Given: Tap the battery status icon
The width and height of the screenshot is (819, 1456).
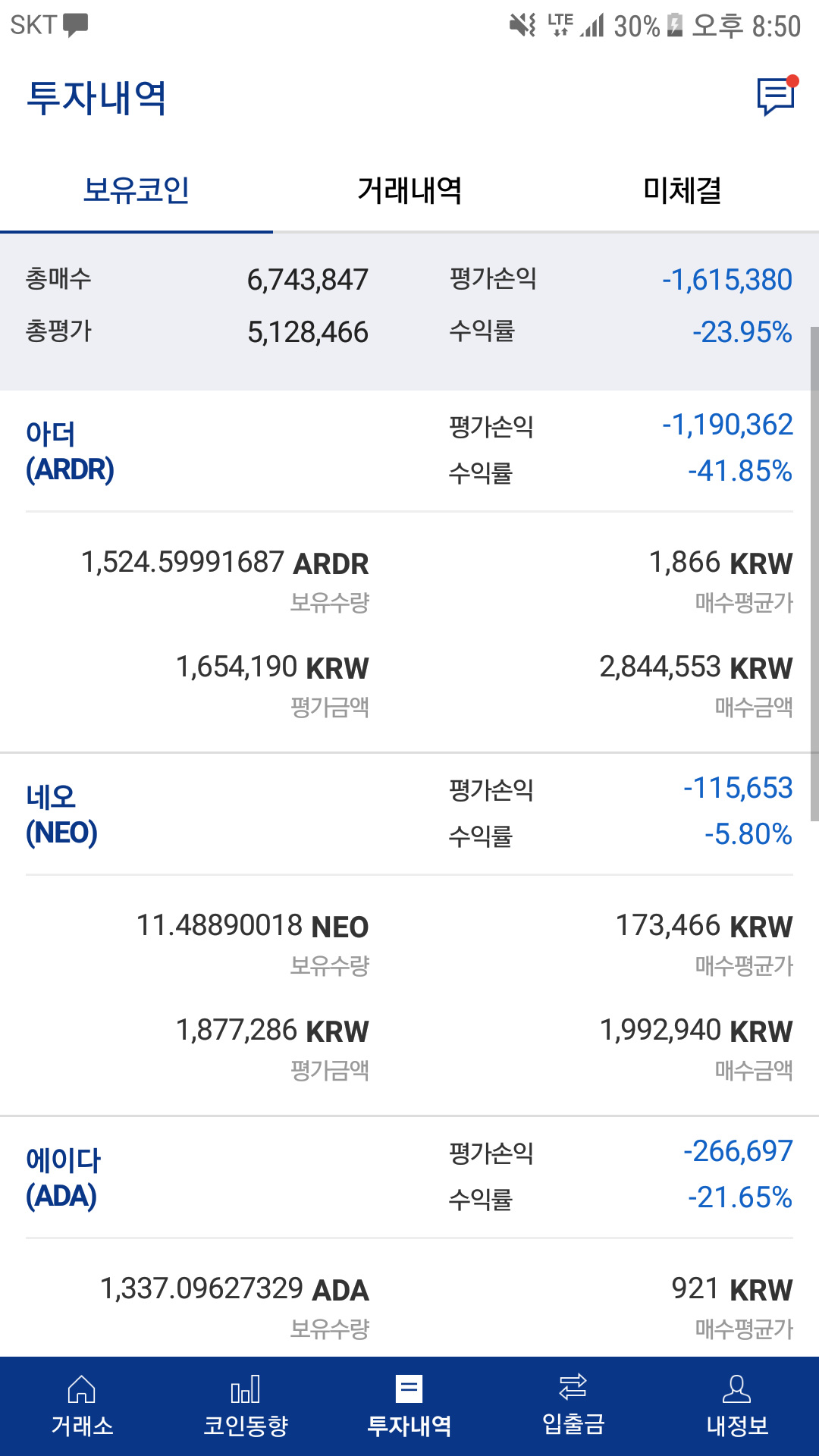Looking at the screenshot, I should tap(675, 26).
